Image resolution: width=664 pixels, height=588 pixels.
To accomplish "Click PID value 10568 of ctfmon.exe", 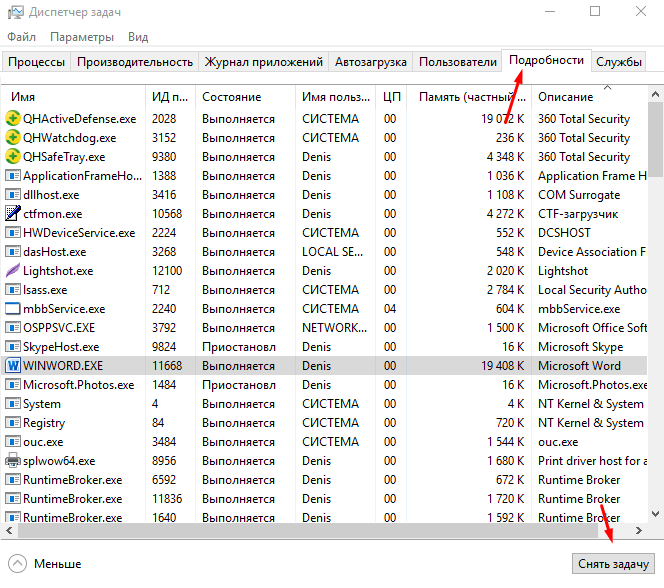I will click(167, 214).
